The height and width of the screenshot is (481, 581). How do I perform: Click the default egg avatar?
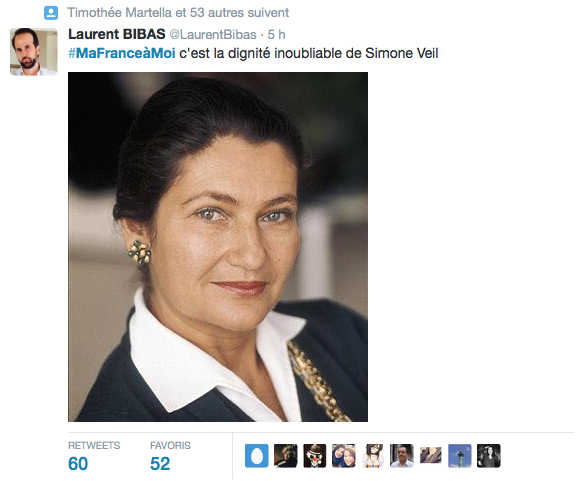click(256, 456)
